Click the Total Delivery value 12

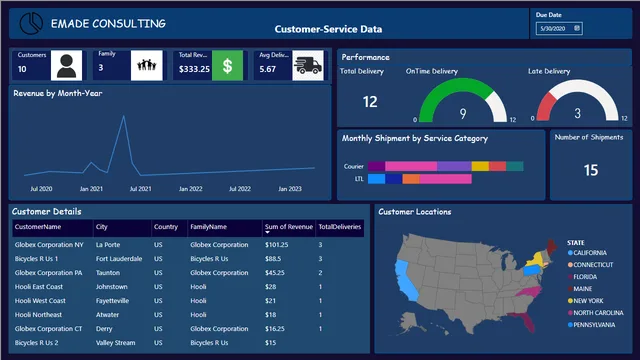coord(370,102)
